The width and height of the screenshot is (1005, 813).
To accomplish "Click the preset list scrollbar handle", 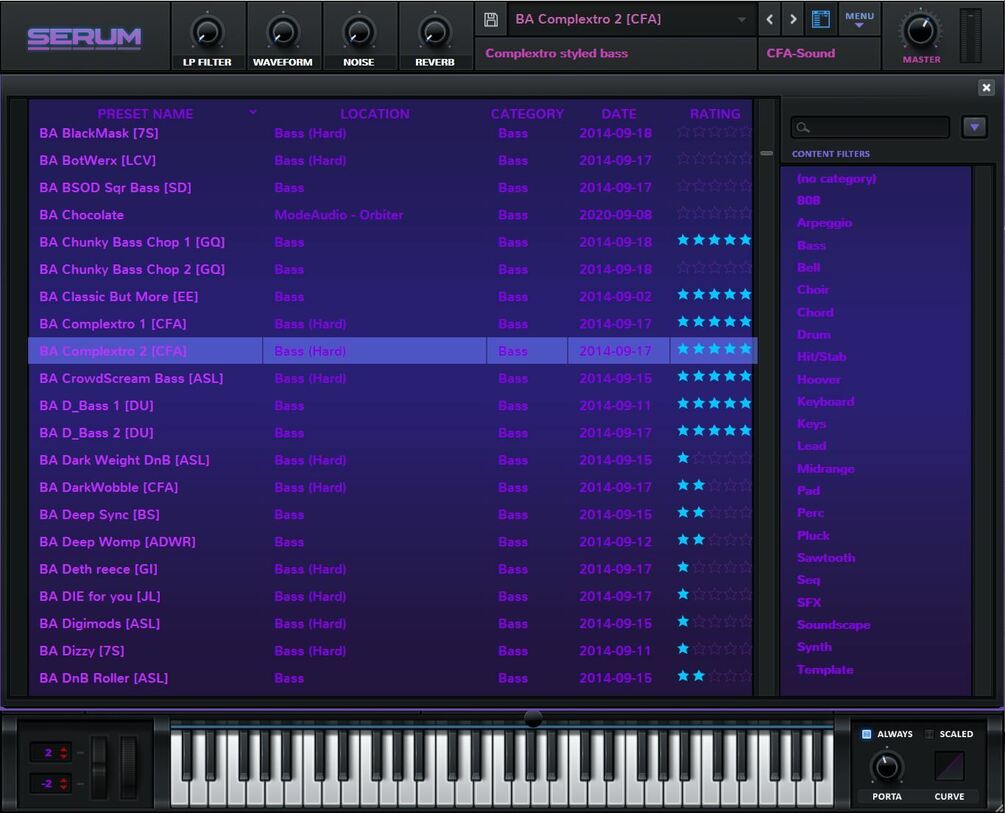I will 767,153.
